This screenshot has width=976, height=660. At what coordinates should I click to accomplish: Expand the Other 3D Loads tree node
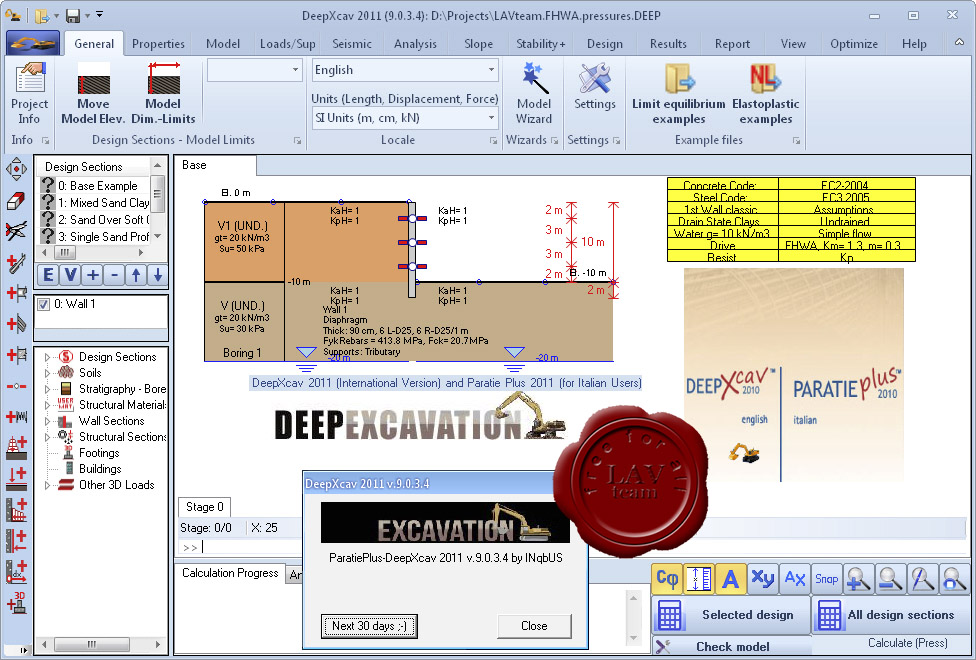pyautogui.click(x=47, y=485)
